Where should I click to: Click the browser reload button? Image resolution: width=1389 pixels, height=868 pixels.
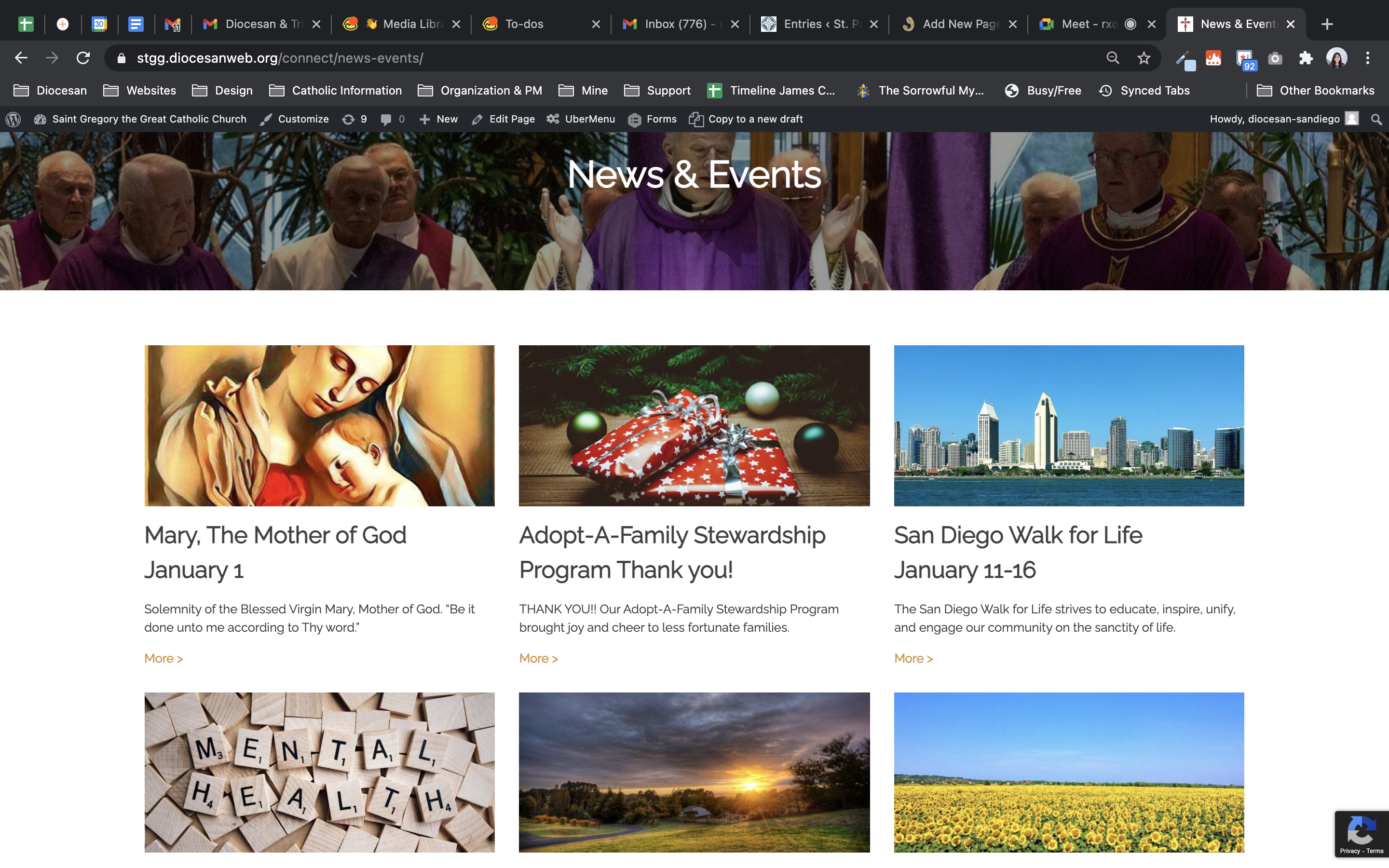83,58
